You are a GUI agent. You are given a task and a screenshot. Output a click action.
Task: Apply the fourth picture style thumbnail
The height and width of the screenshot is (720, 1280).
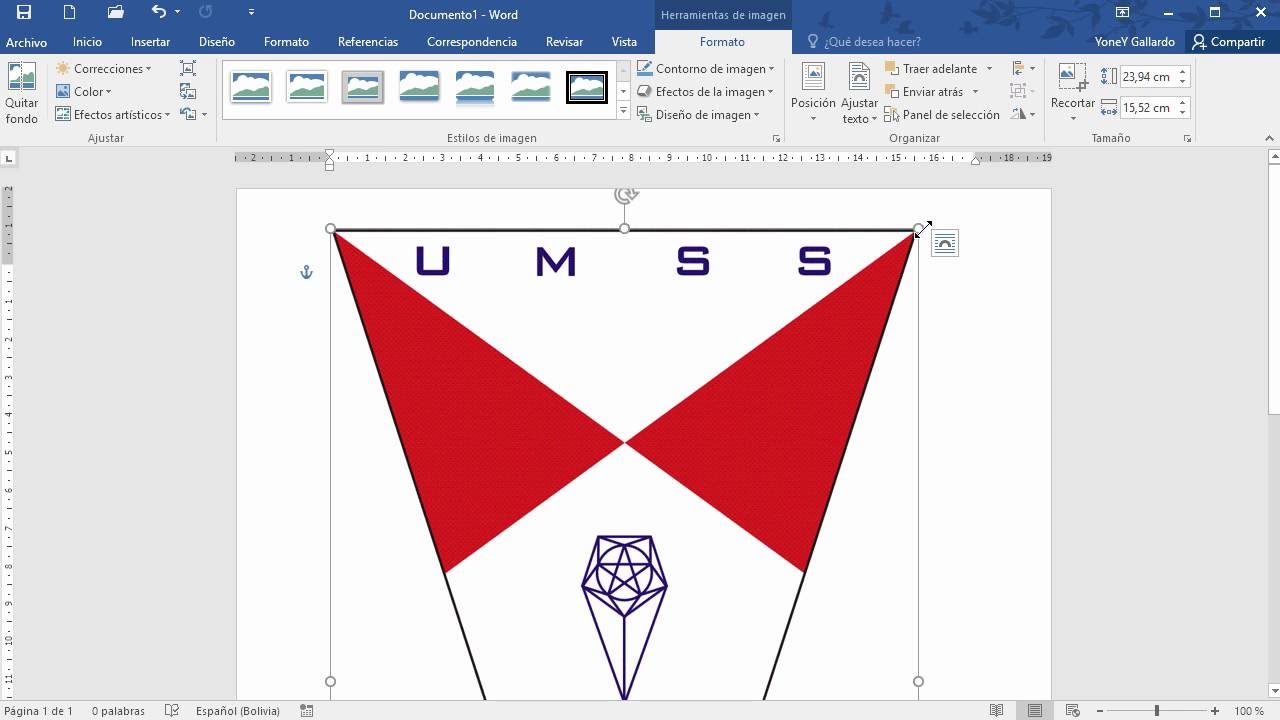click(x=419, y=87)
